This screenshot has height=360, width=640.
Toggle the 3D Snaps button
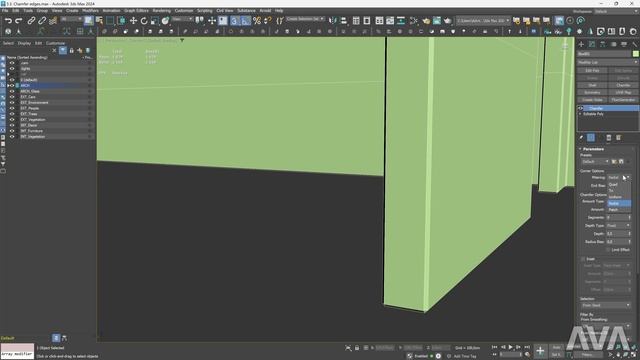tap(234, 20)
